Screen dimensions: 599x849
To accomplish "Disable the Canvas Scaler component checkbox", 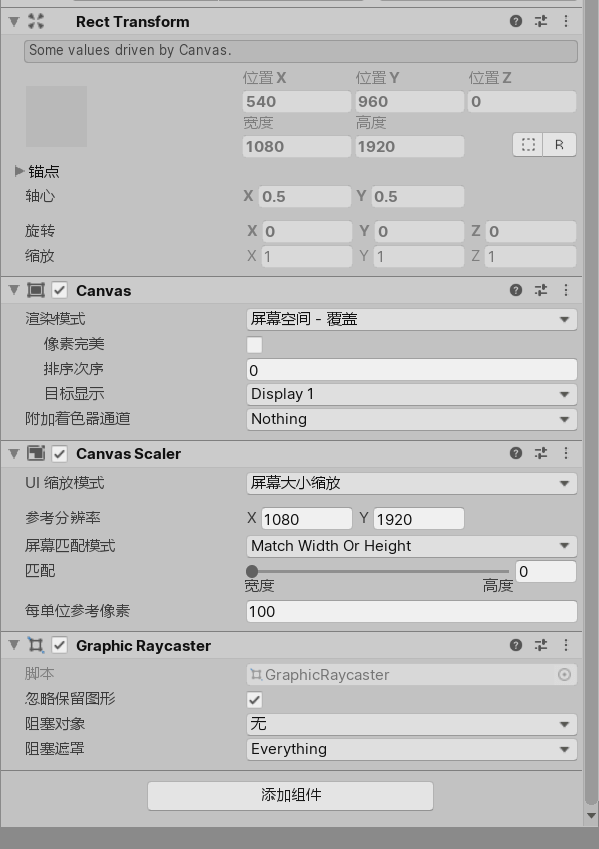I will click(x=60, y=453).
